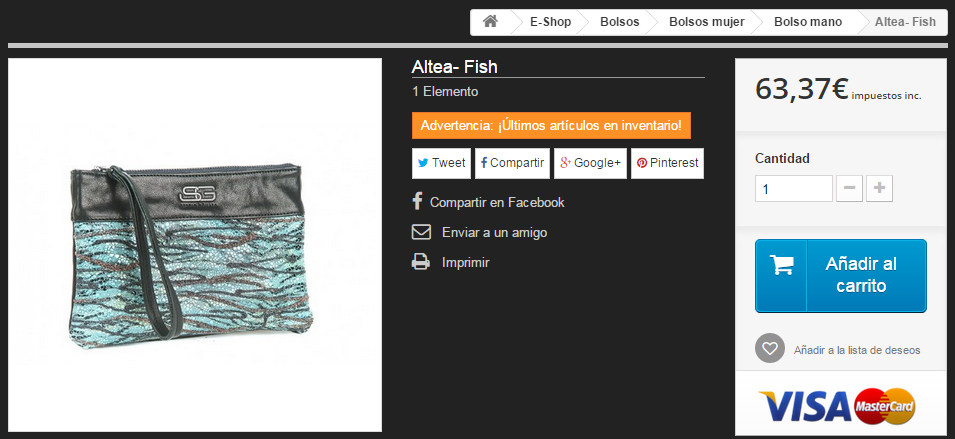Navigate to Bolso mano breadcrumb

coord(808,22)
